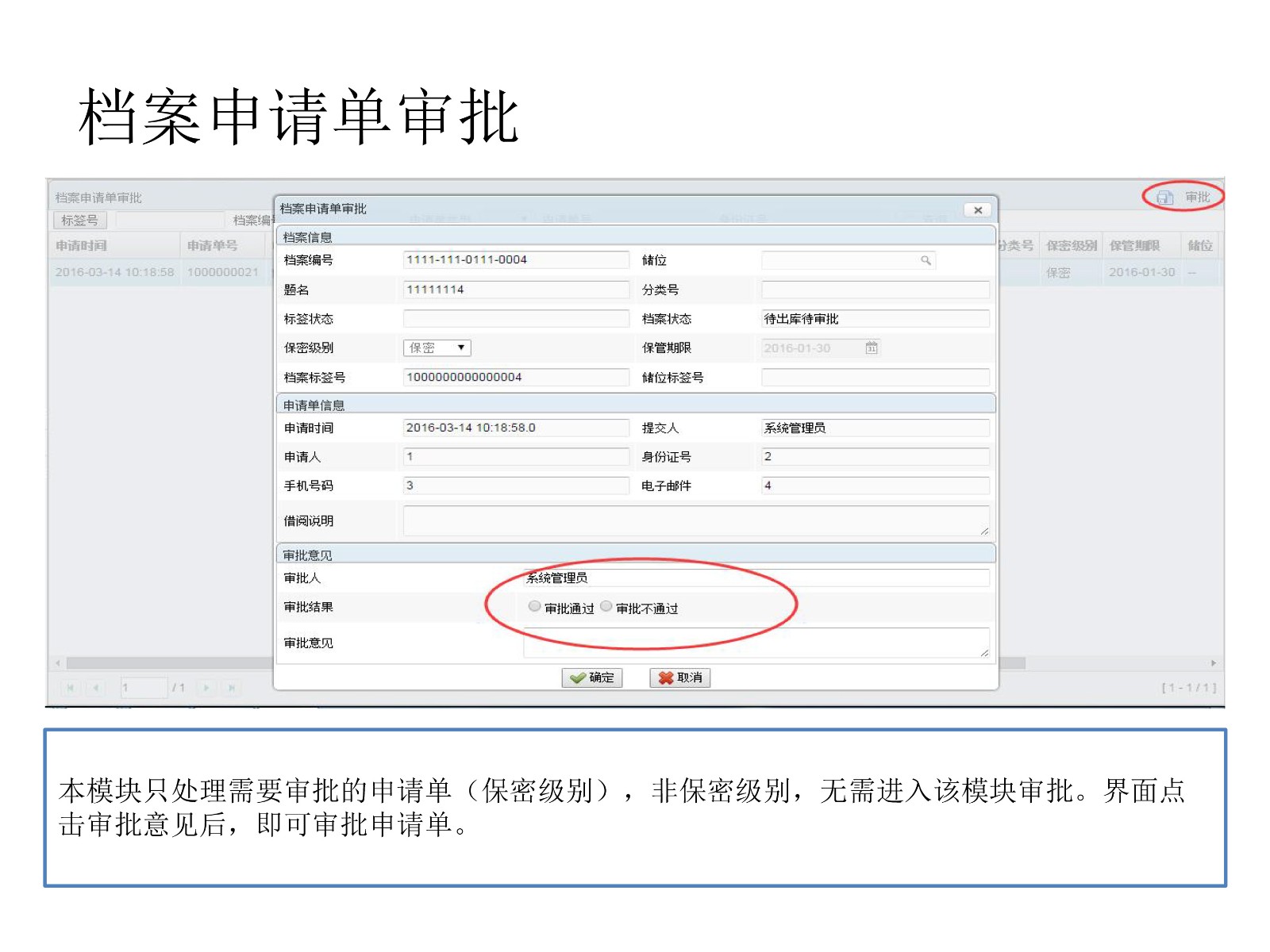
Task: Click 取消 to cancel the dialog
Action: coord(680,678)
